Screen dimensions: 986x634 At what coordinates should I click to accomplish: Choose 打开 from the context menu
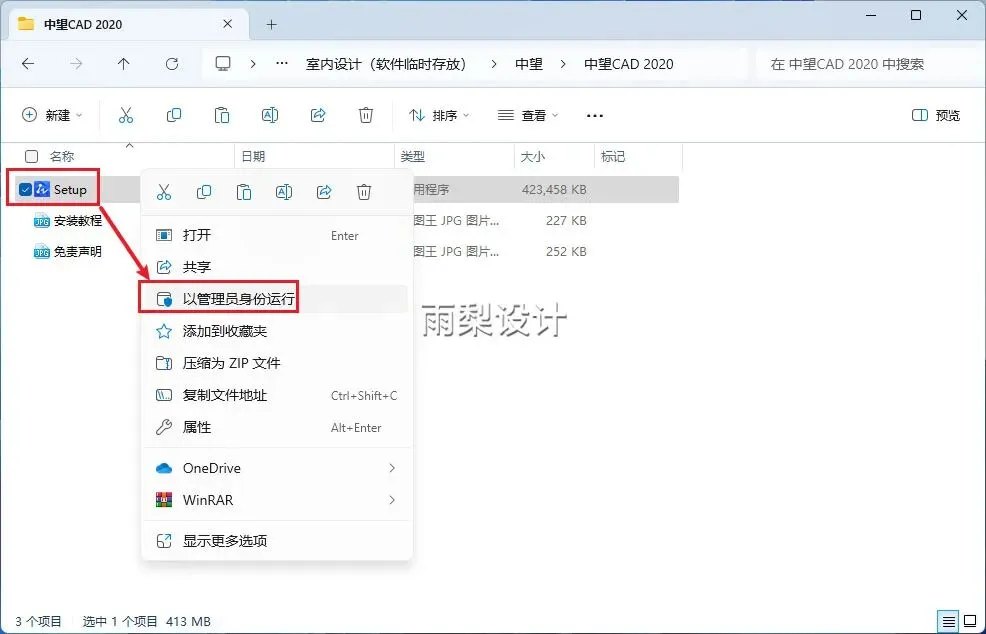tap(277, 235)
